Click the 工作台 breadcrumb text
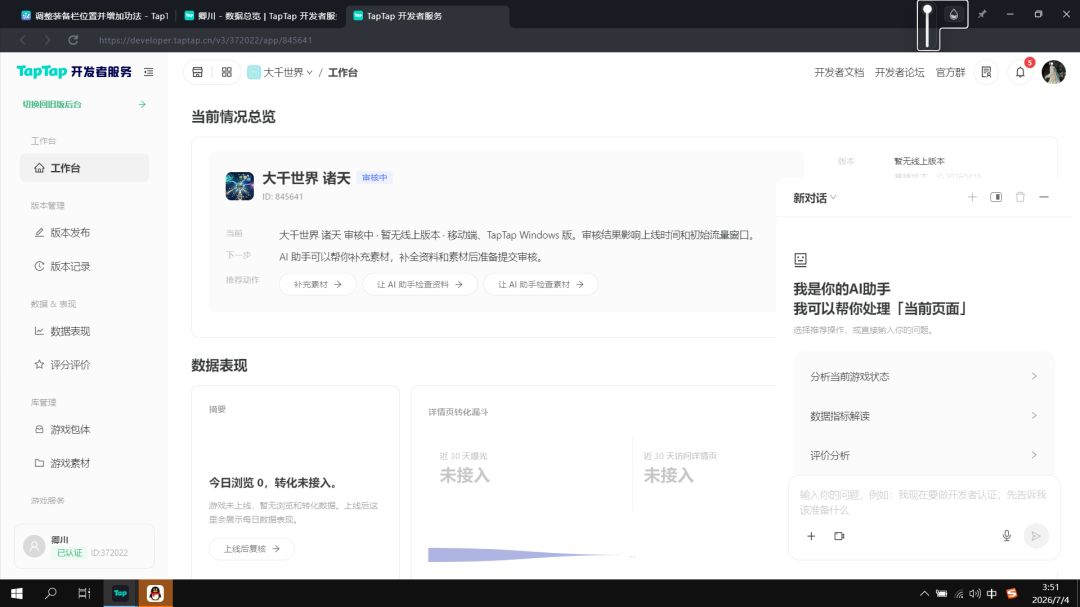Viewport: 1080px width, 607px height. [342, 72]
